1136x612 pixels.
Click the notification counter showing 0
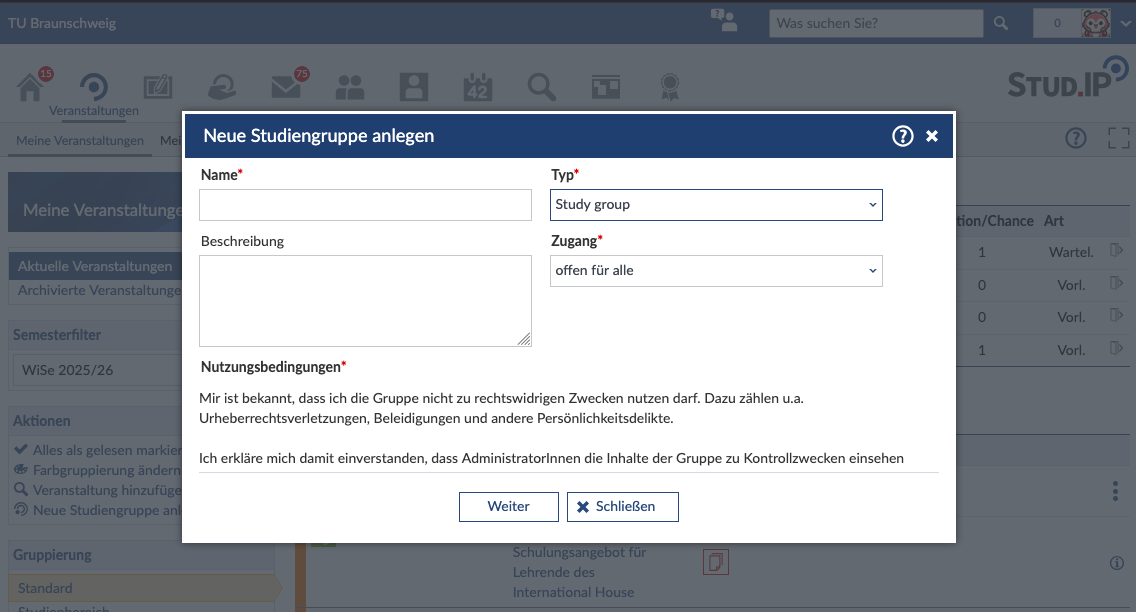pyautogui.click(x=1057, y=23)
